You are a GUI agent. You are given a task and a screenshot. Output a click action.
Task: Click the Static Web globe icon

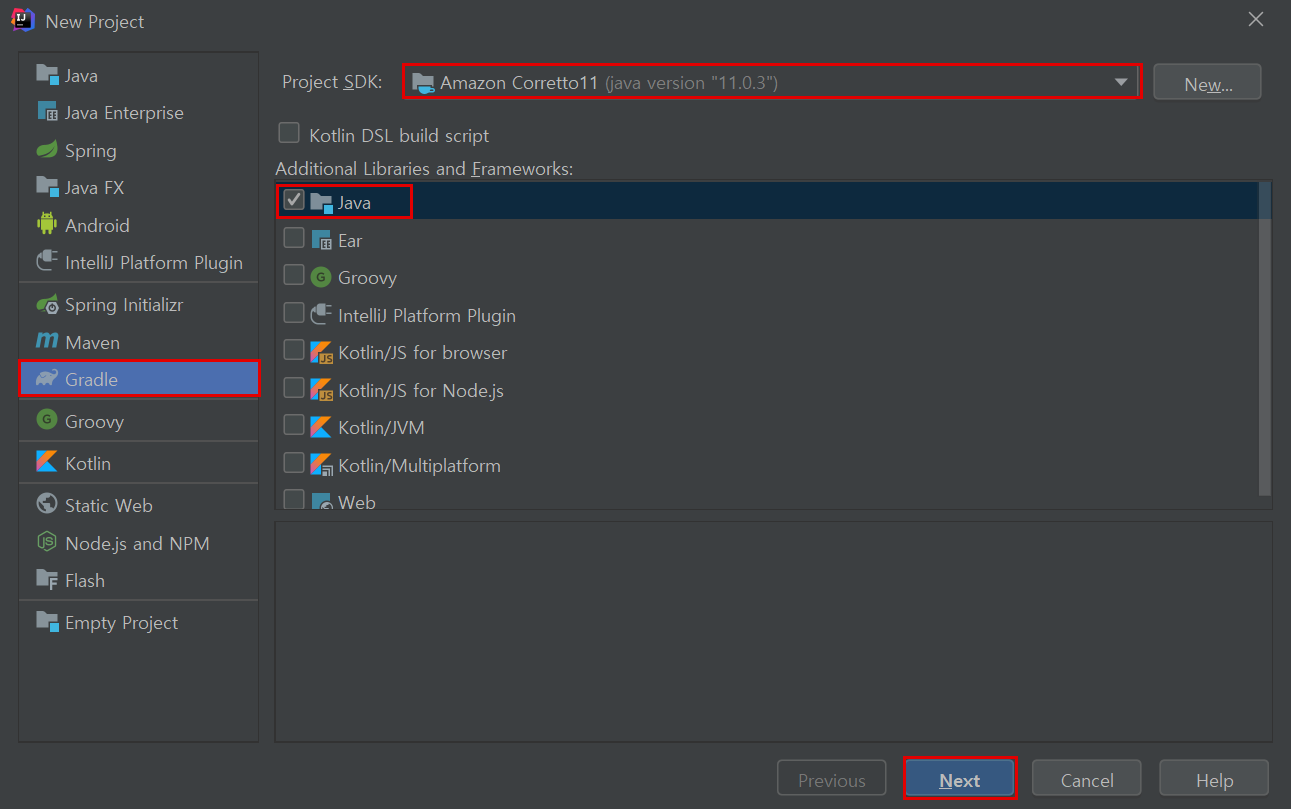click(x=47, y=505)
